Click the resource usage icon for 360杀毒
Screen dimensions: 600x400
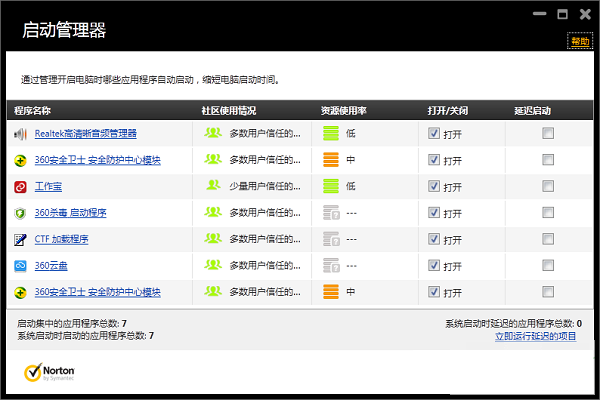331,213
